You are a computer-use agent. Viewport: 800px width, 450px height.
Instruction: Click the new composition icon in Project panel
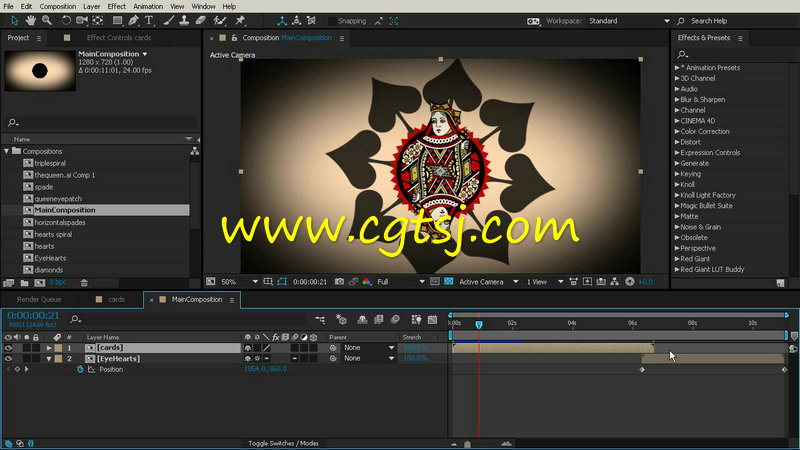click(40, 283)
